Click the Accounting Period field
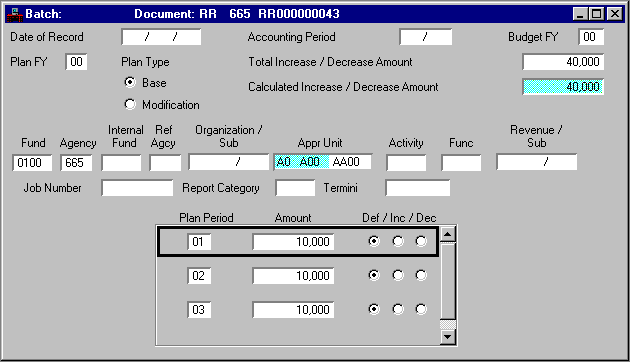This screenshot has height=362, width=630. point(425,37)
